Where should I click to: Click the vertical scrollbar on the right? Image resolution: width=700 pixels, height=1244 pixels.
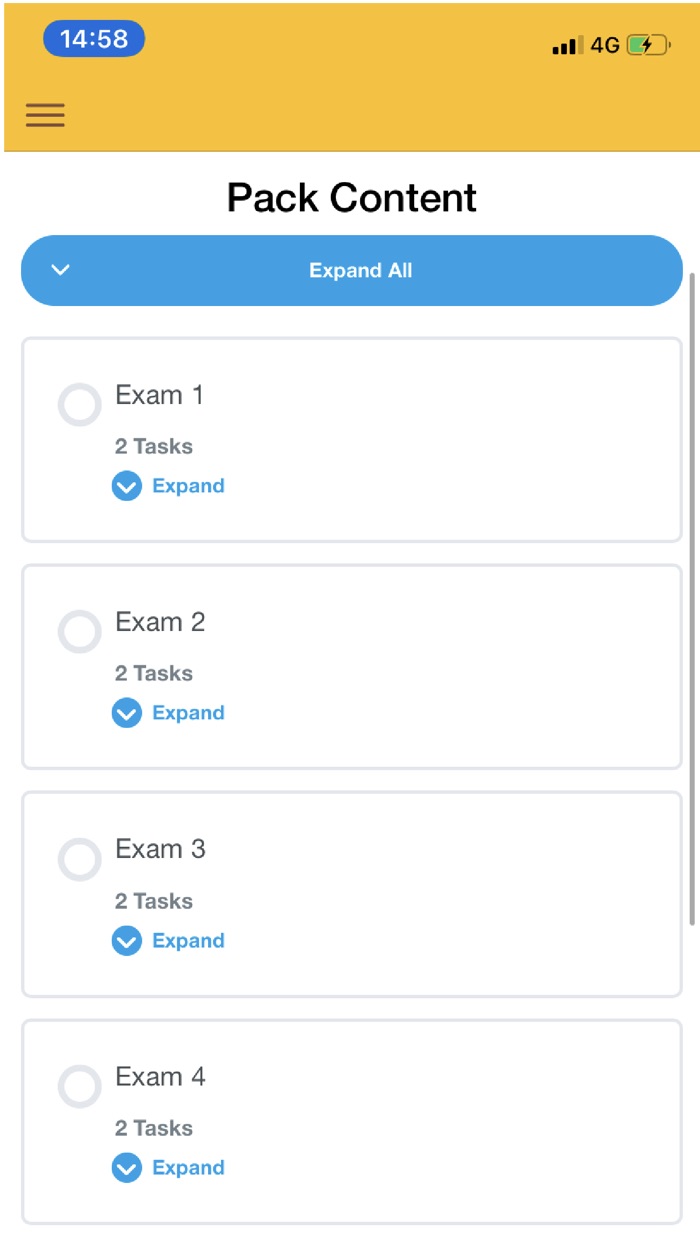pos(694,600)
